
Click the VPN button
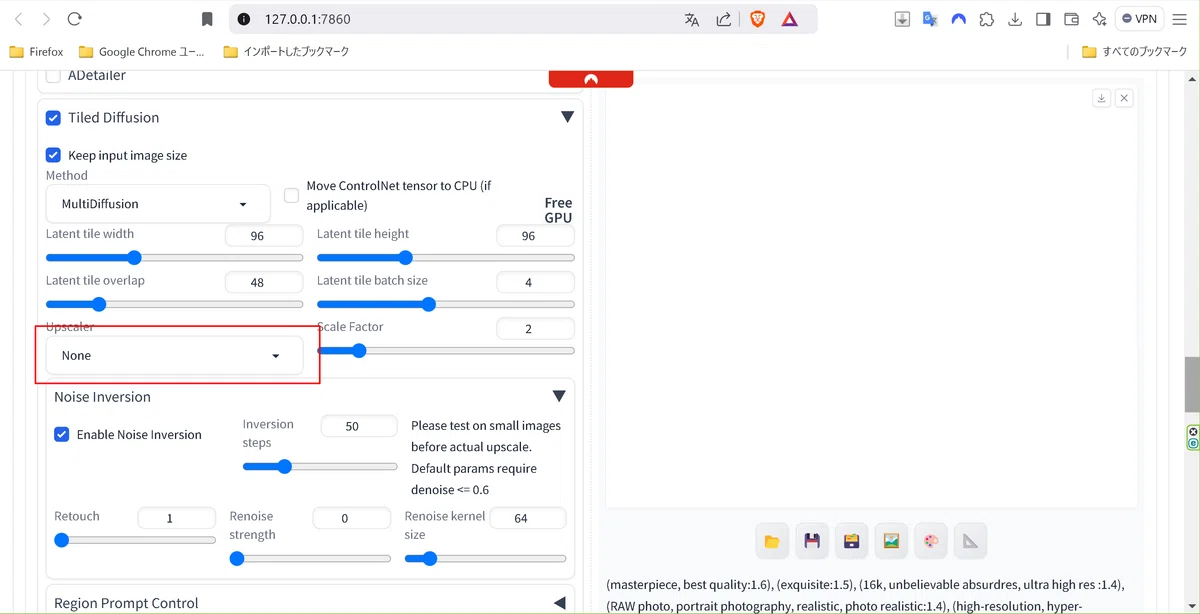click(x=1139, y=19)
